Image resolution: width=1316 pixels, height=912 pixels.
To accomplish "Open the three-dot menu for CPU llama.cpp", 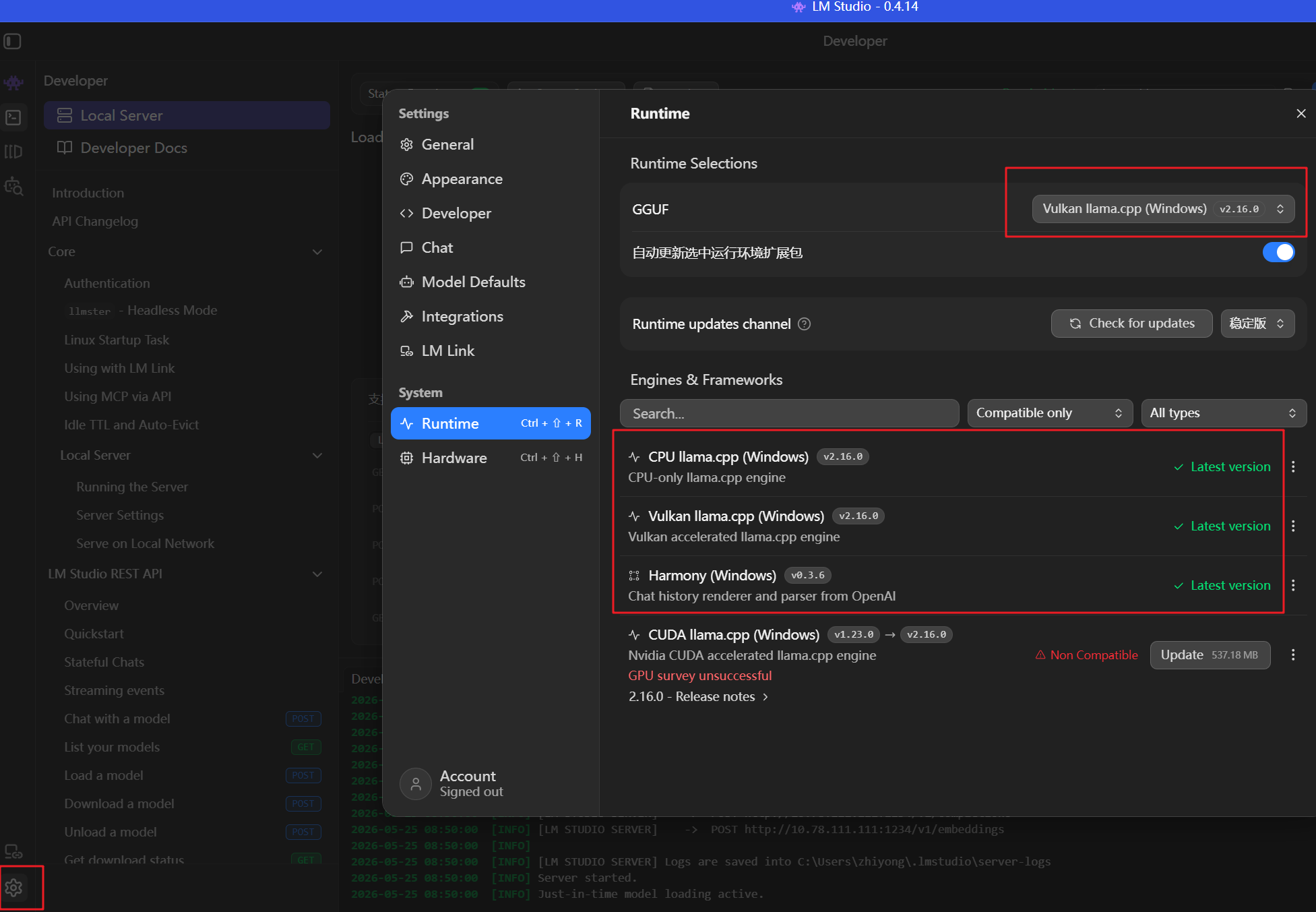I will click(x=1293, y=466).
